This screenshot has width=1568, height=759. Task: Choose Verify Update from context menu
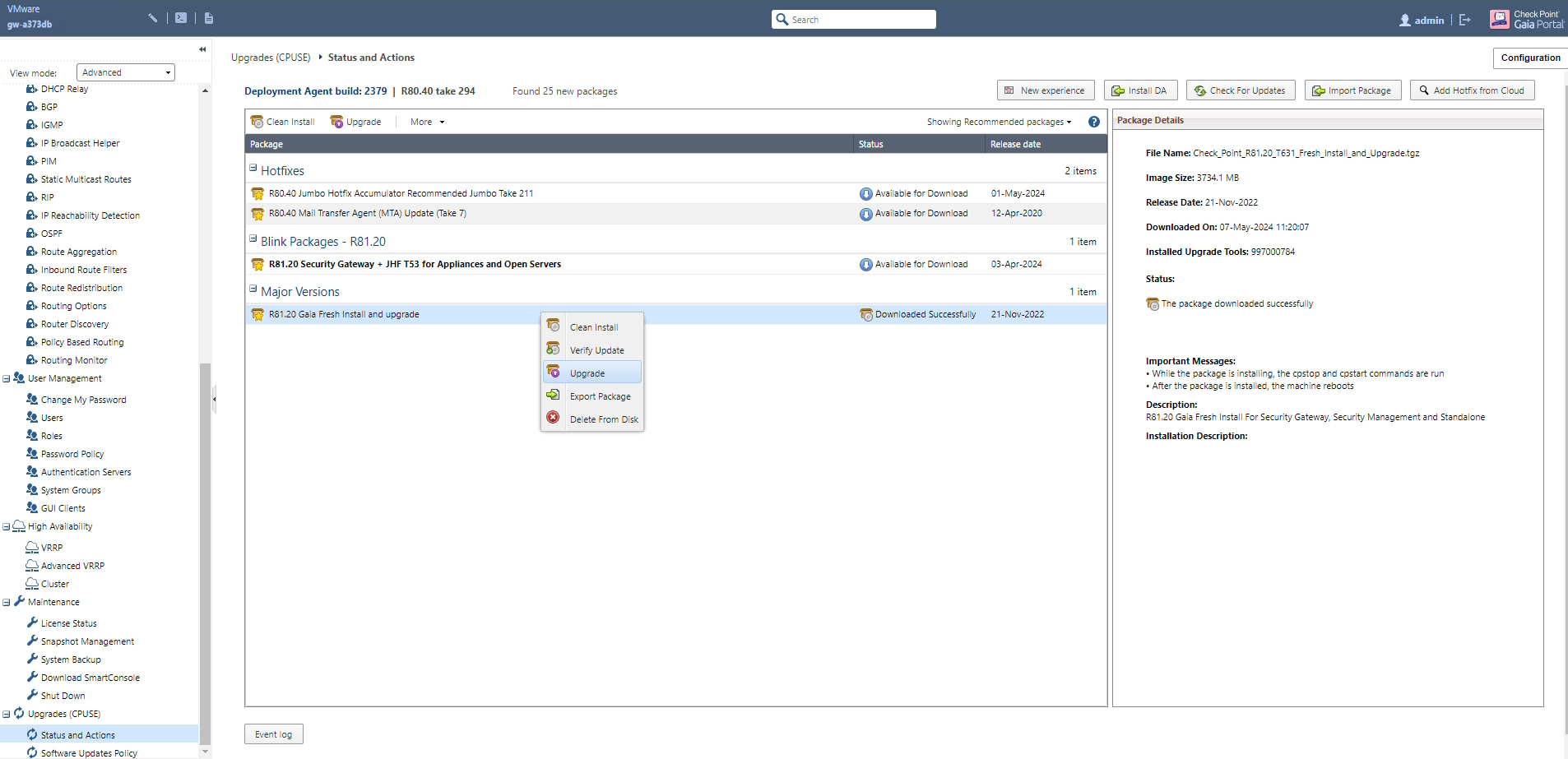[596, 350]
